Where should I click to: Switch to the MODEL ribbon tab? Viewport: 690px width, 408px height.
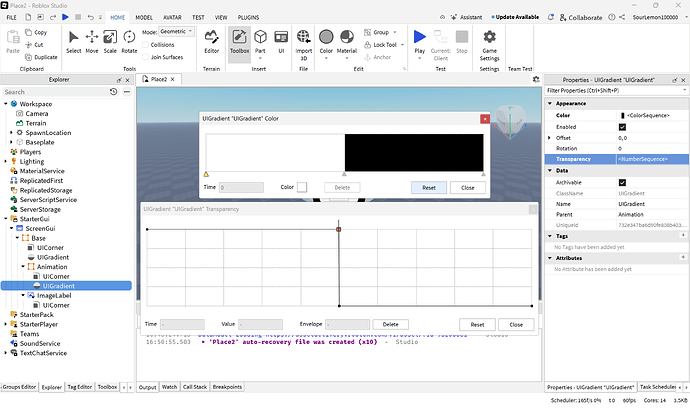[143, 18]
